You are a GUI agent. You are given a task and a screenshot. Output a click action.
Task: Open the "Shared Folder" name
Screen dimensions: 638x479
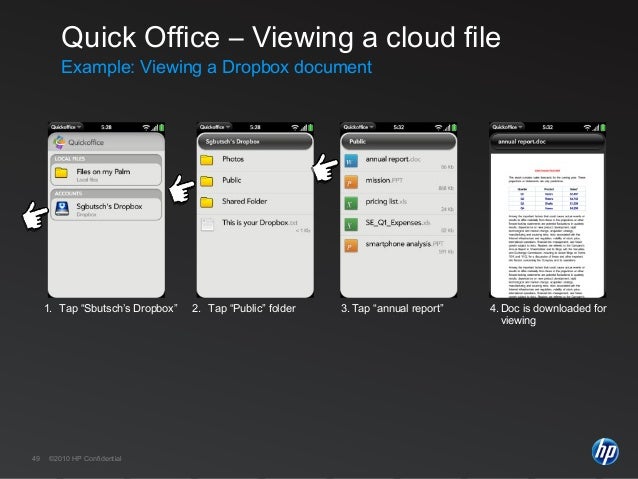245,201
